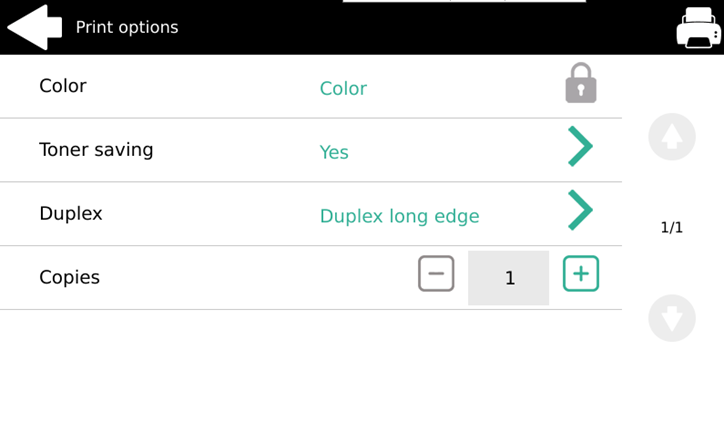This screenshot has height=433, width=724.
Task: Click the back arrow icon
Action: coord(34,27)
